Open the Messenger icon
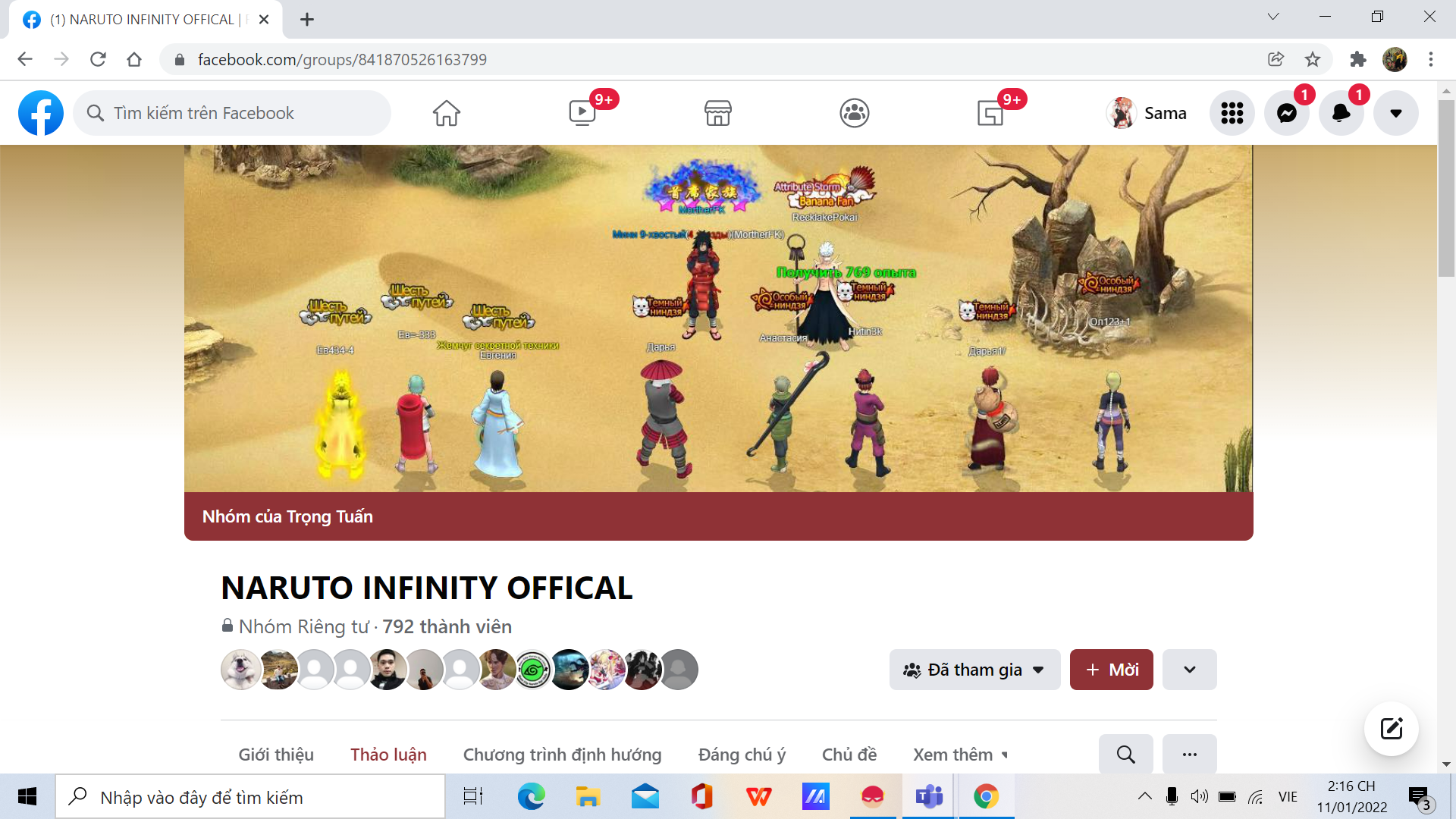1456x819 pixels. (1287, 113)
